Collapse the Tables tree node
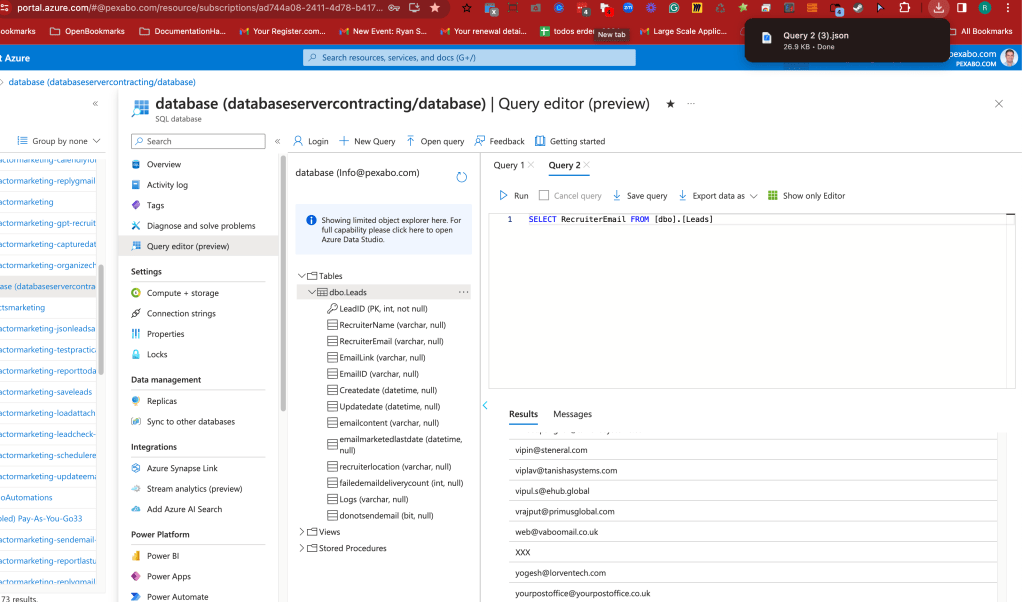This screenshot has width=1022, height=602. (x=301, y=276)
